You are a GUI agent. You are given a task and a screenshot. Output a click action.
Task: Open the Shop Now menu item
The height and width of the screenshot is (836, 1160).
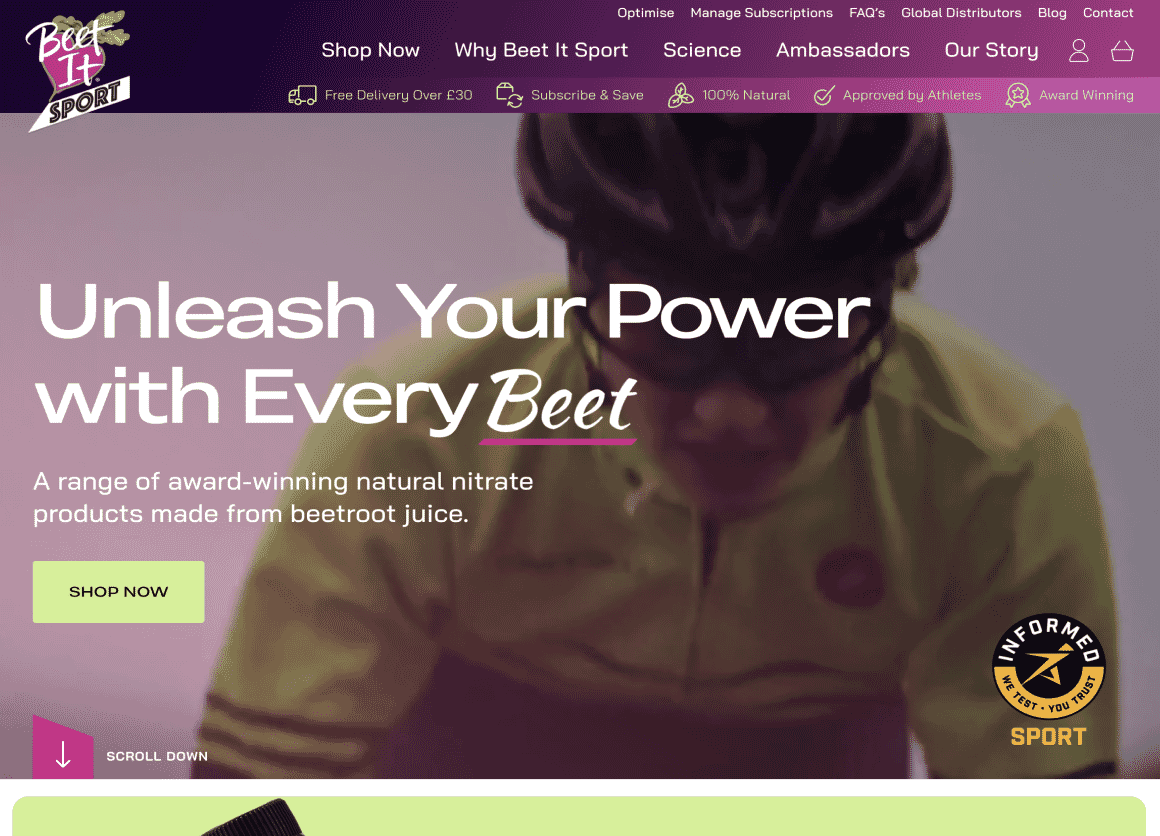[x=370, y=50]
